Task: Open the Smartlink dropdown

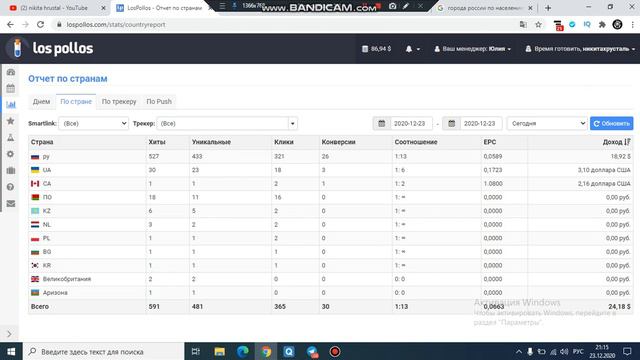Action: click(93, 123)
